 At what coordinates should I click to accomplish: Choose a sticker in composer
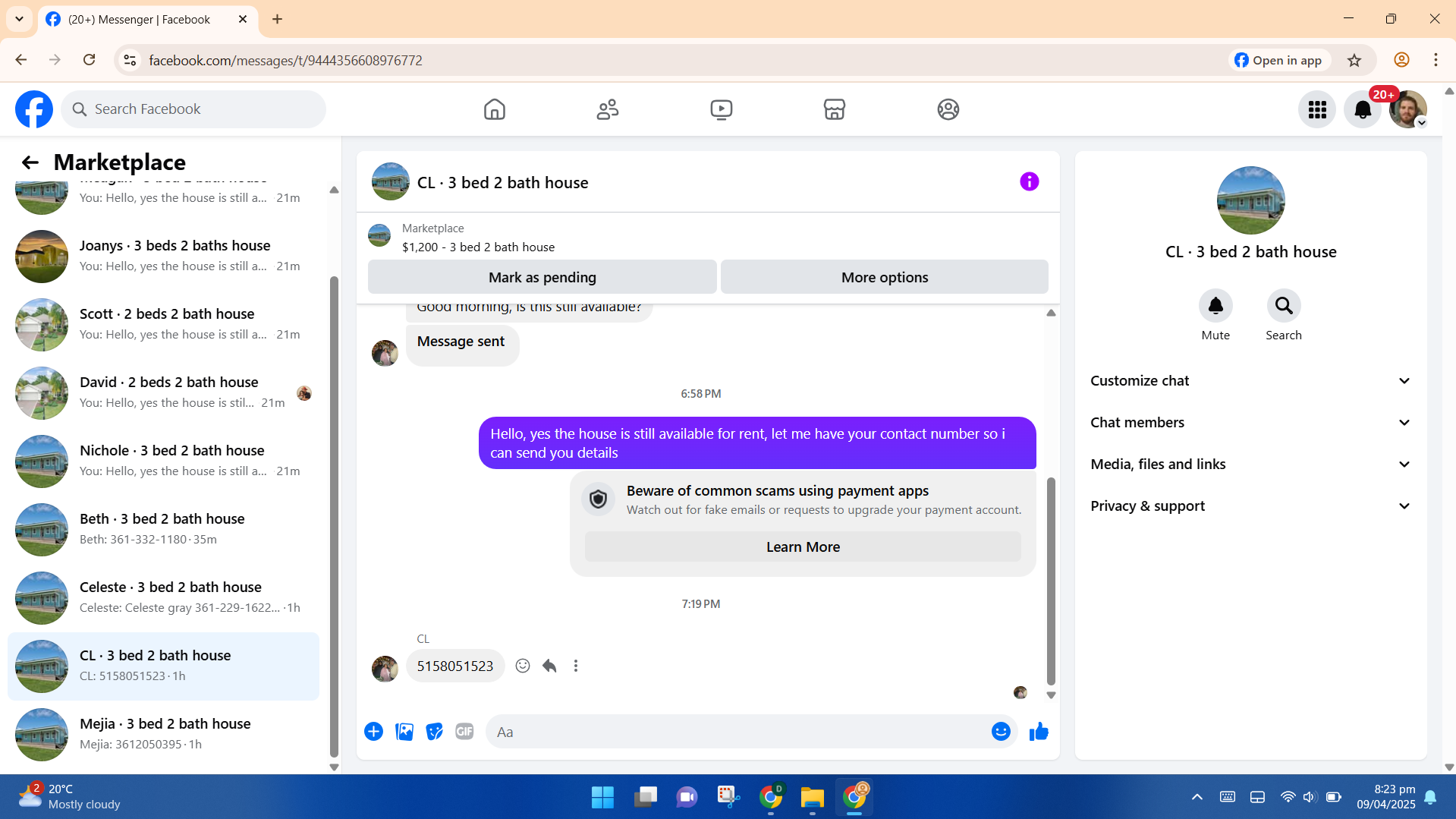pos(434,732)
